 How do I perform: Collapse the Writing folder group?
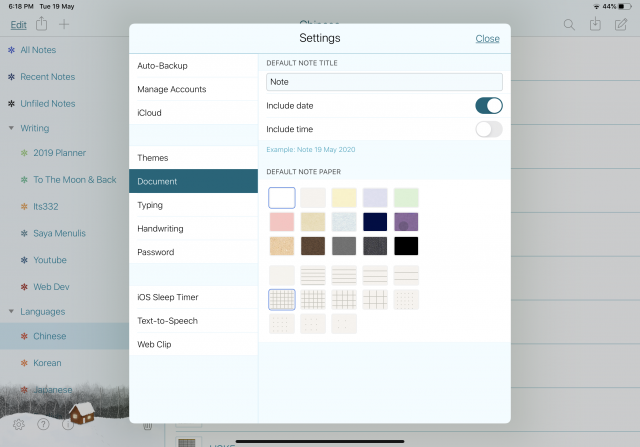tap(11, 128)
